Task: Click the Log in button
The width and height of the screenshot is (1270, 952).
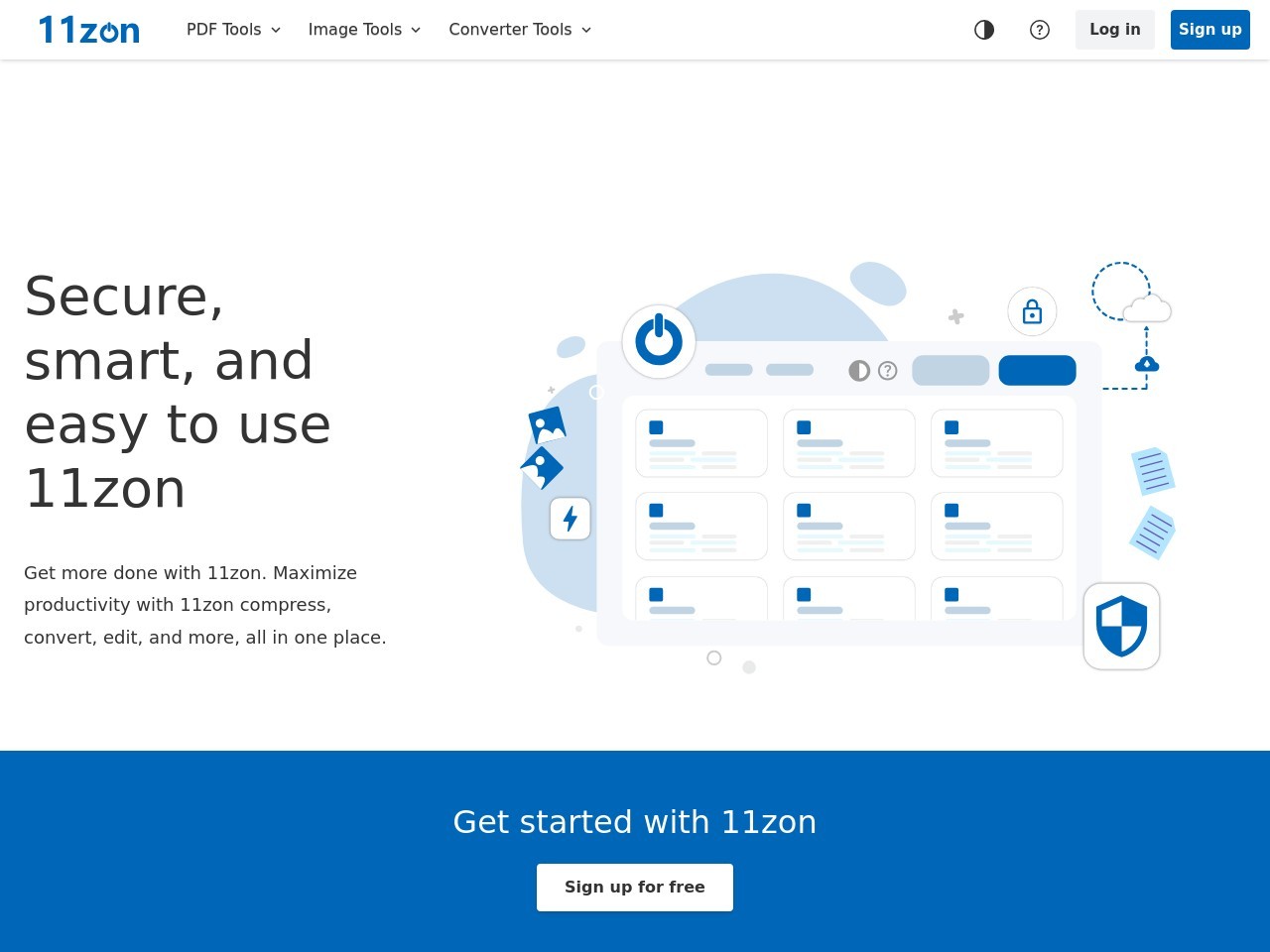Action: (1115, 30)
